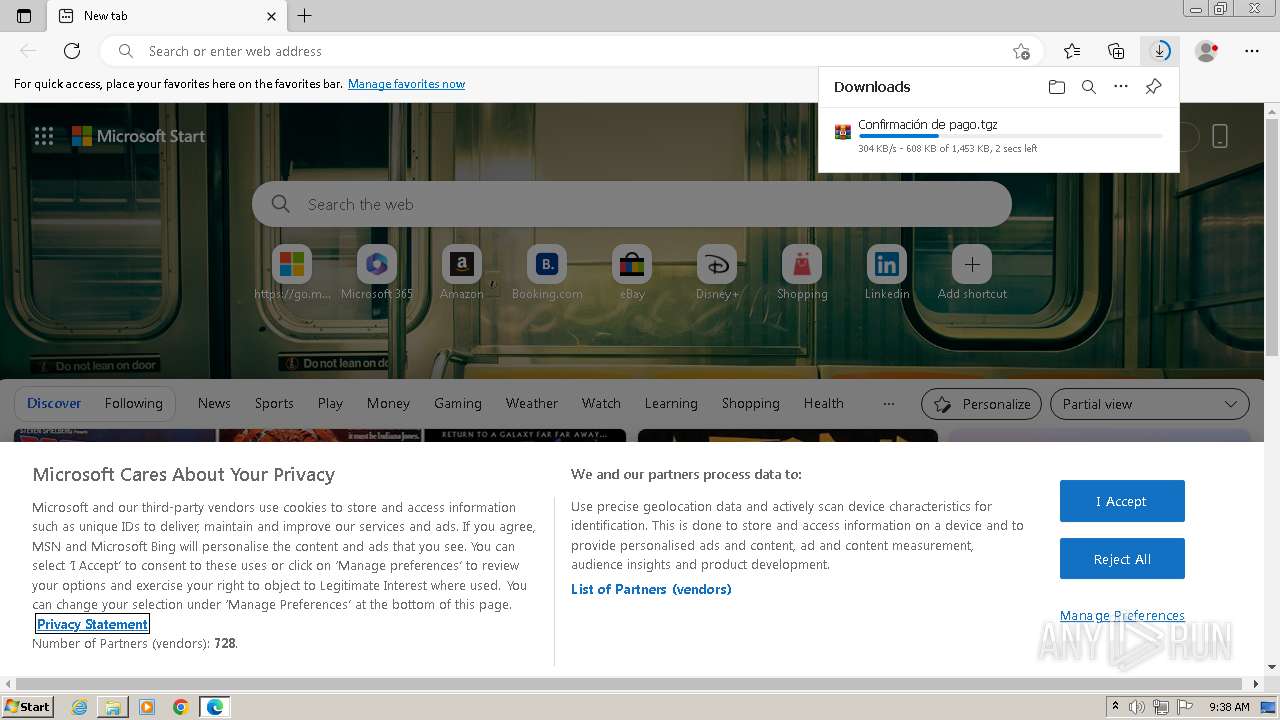Image resolution: width=1280 pixels, height=720 pixels.
Task: Focus the Search or enter web address bar
Action: click(570, 51)
